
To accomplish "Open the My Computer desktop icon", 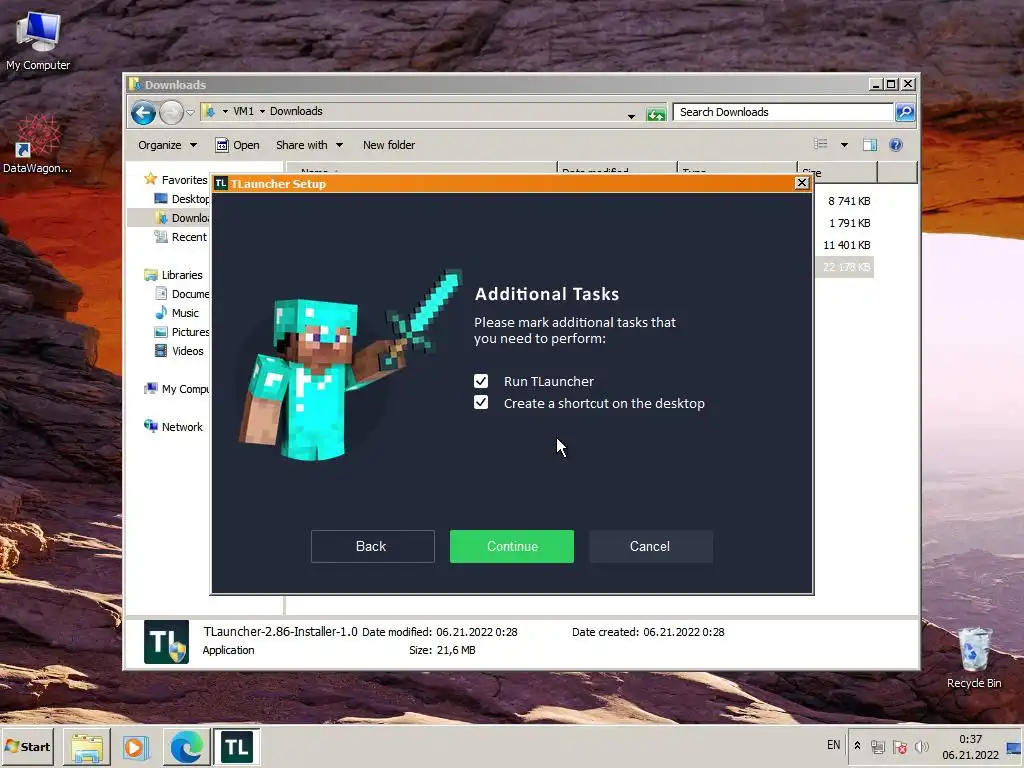I will [38, 40].
